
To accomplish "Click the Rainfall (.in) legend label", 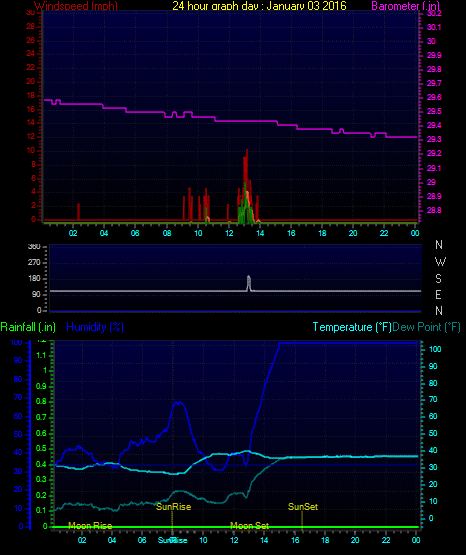I will point(28,327).
